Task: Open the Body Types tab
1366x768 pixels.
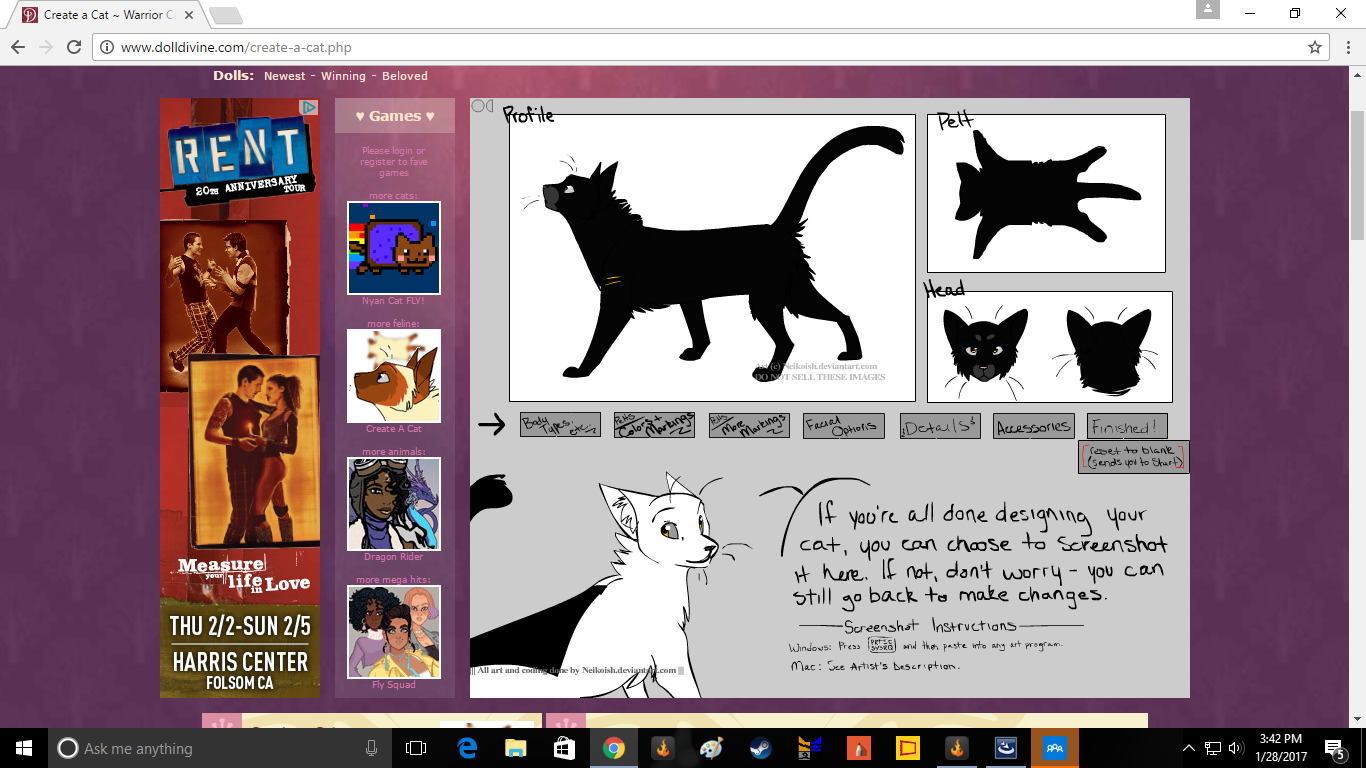Action: [560, 425]
